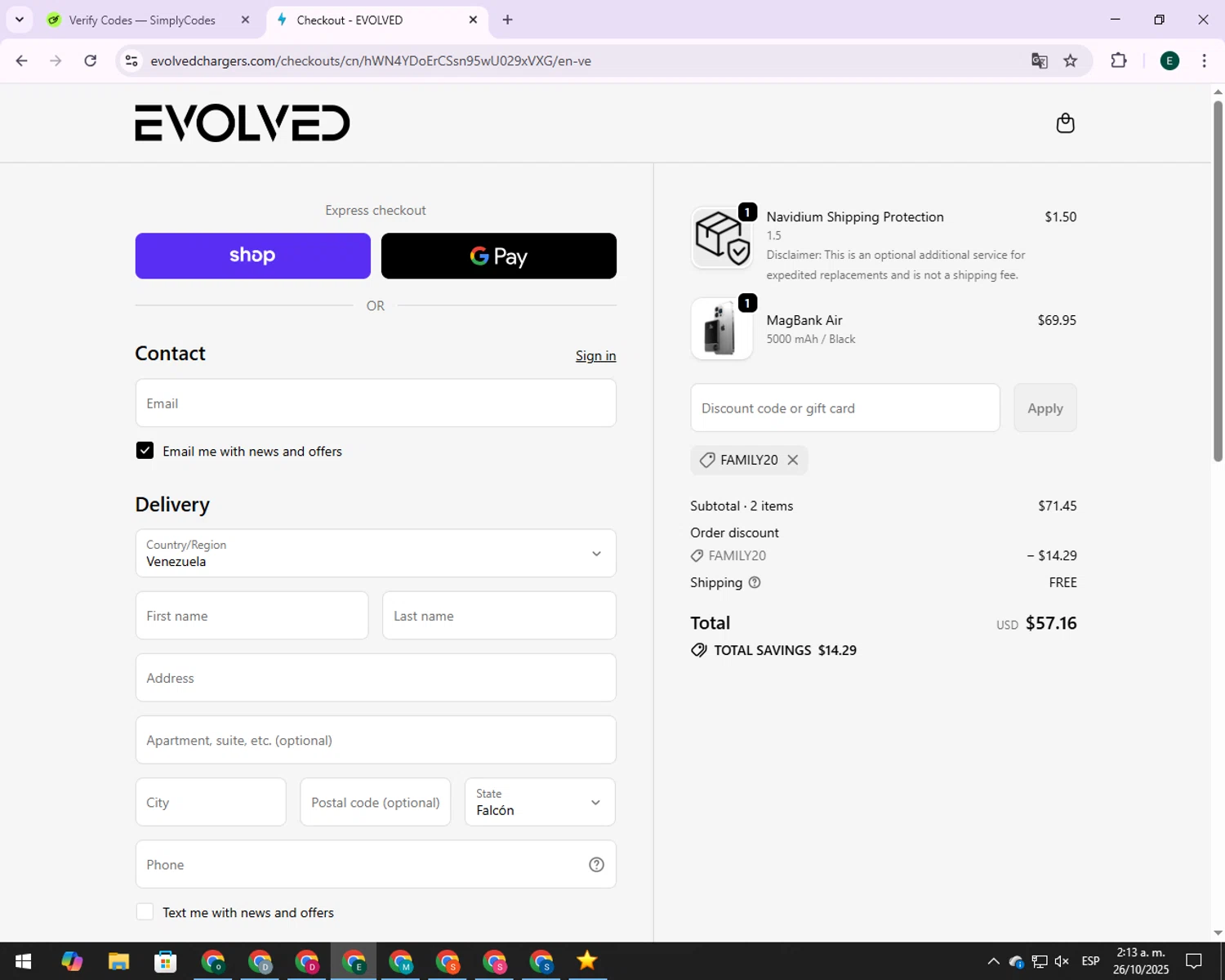
Task: Click the Sign in link
Action: click(x=595, y=356)
